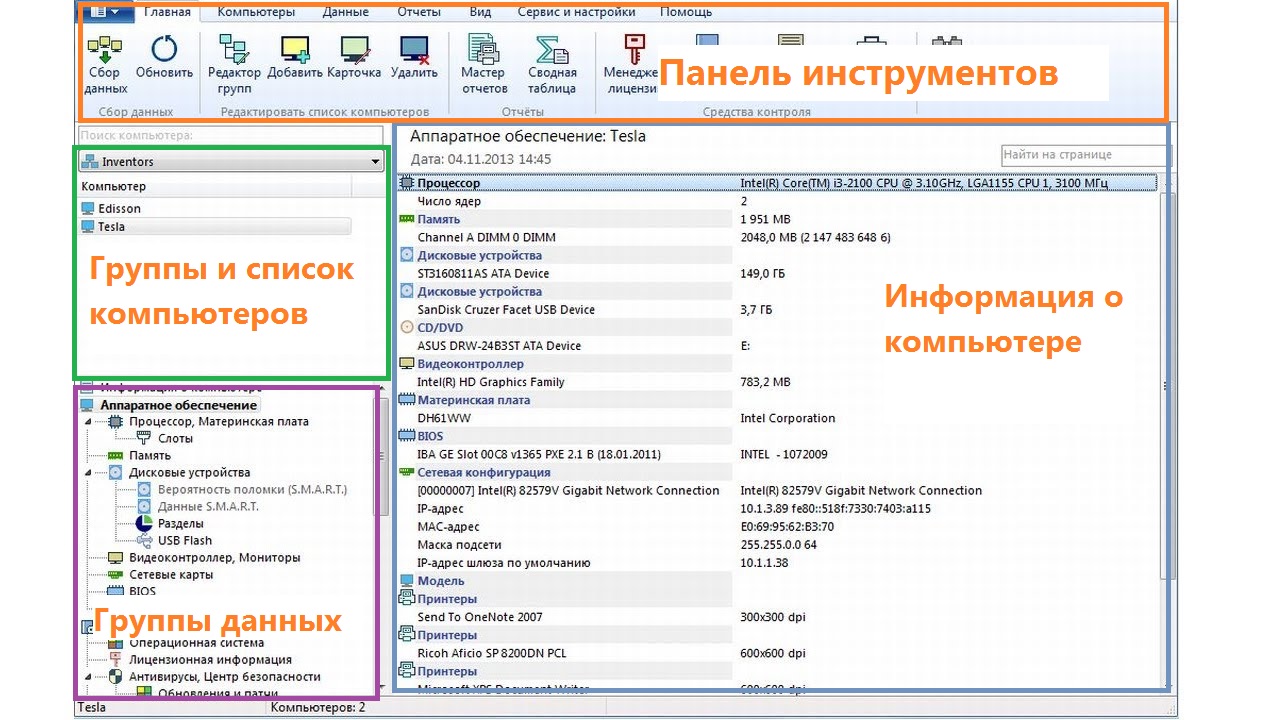Select Вероятность поломки (S.M.A.R.T.) tree item
1280x720 pixels.
(x=252, y=490)
